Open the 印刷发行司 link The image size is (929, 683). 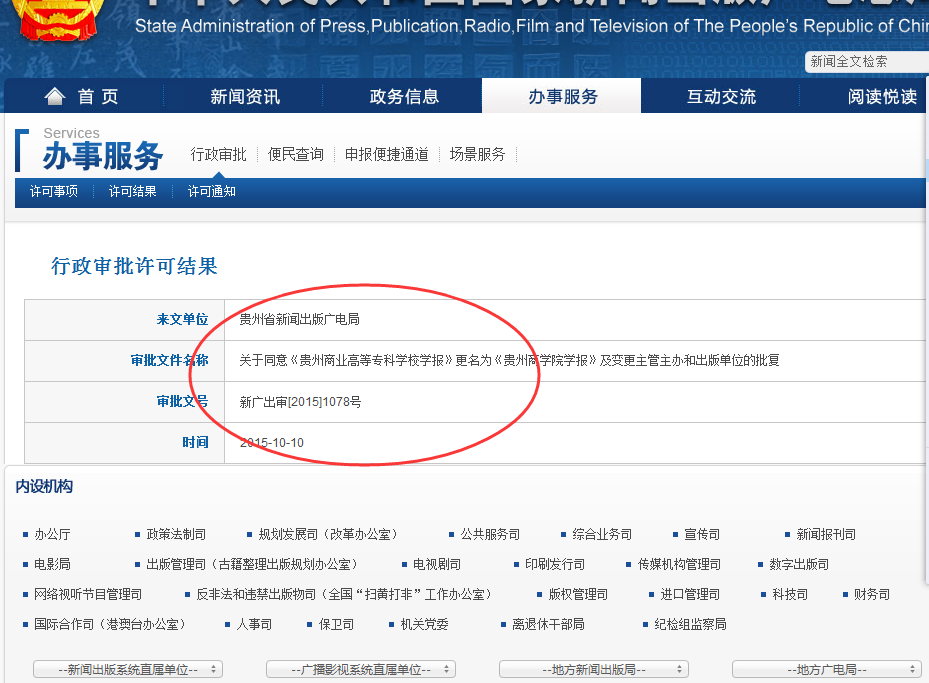coord(555,564)
